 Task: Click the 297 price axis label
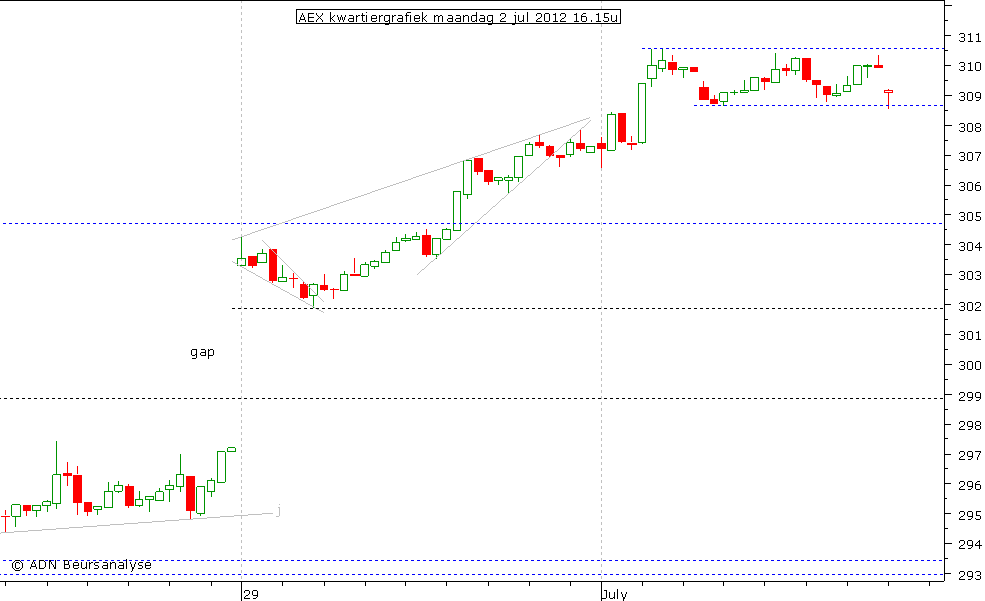pos(969,455)
